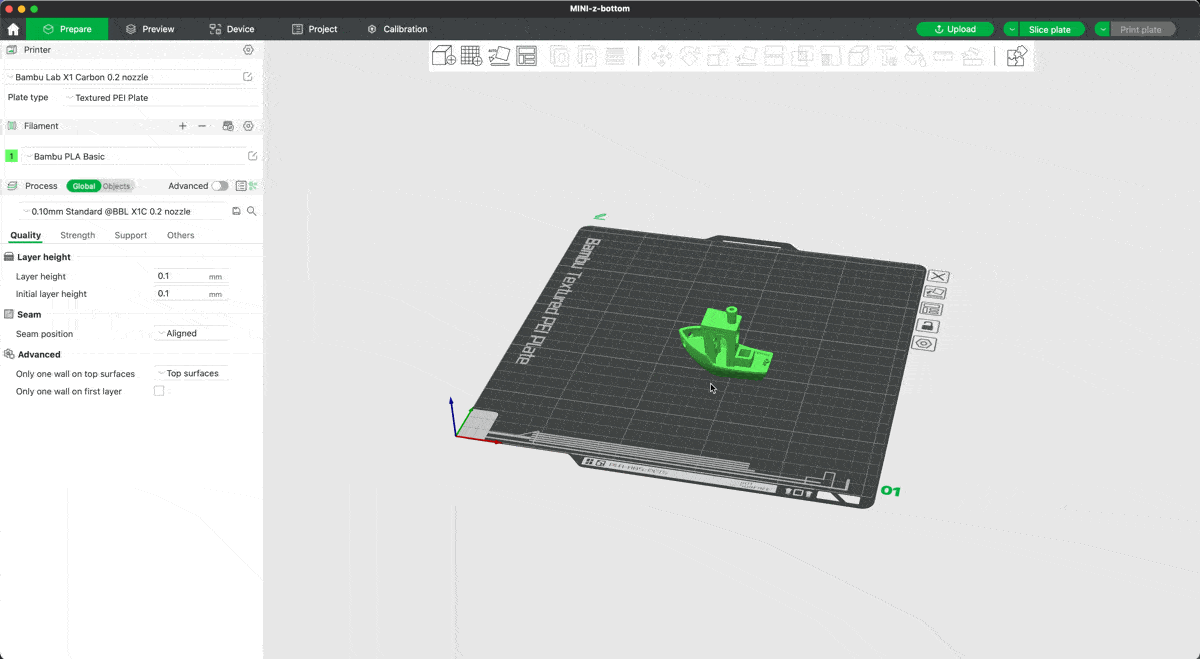Screen dimensions: 1200x659
Task: Open the Assembly view icon
Action: [1016, 56]
